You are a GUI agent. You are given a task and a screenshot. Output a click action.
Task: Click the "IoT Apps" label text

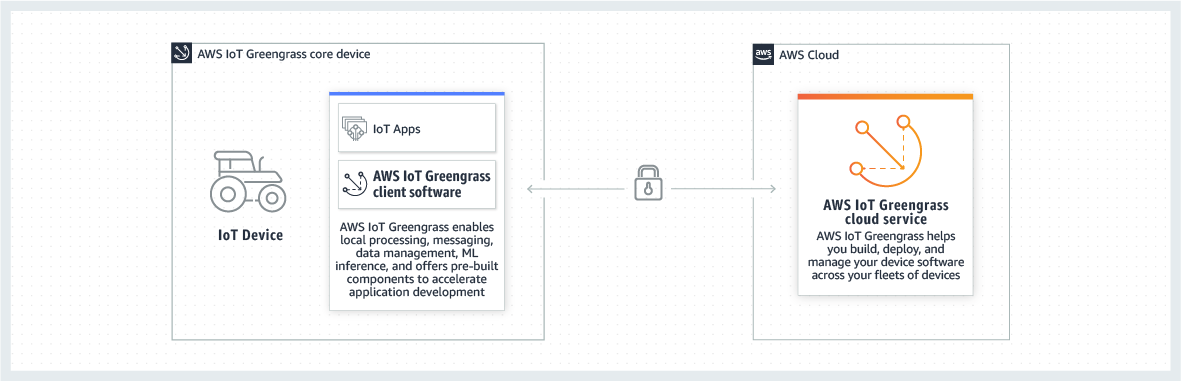pyautogui.click(x=397, y=129)
